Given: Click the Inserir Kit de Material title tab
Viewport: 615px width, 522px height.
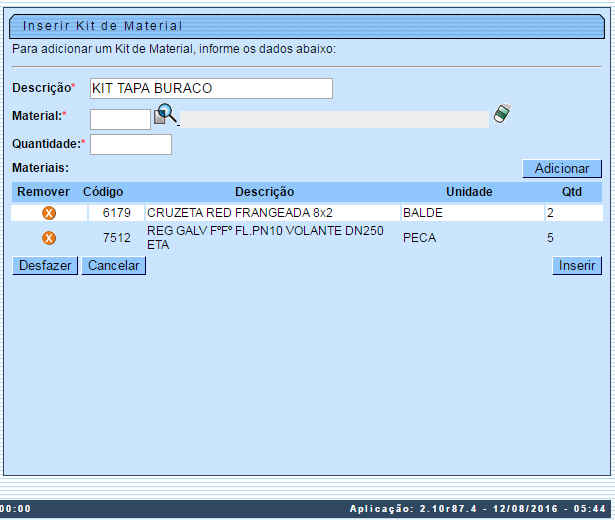Looking at the screenshot, I should pyautogui.click(x=103, y=25).
